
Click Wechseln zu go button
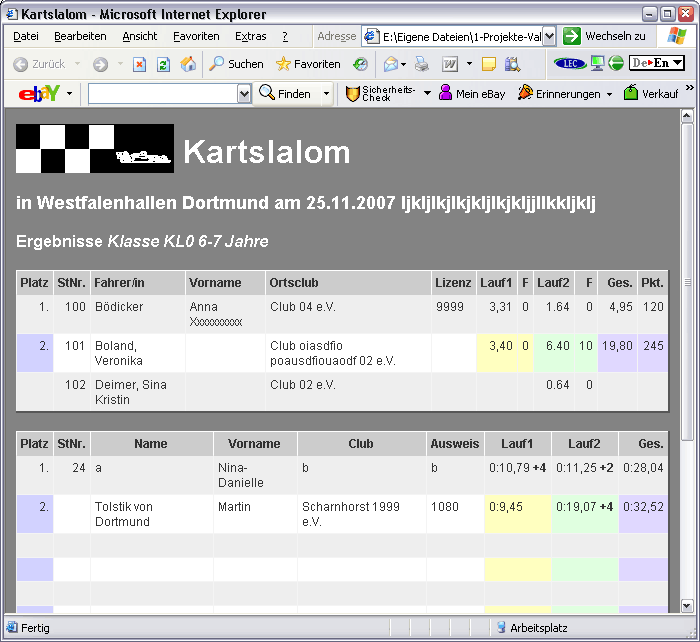pos(604,36)
